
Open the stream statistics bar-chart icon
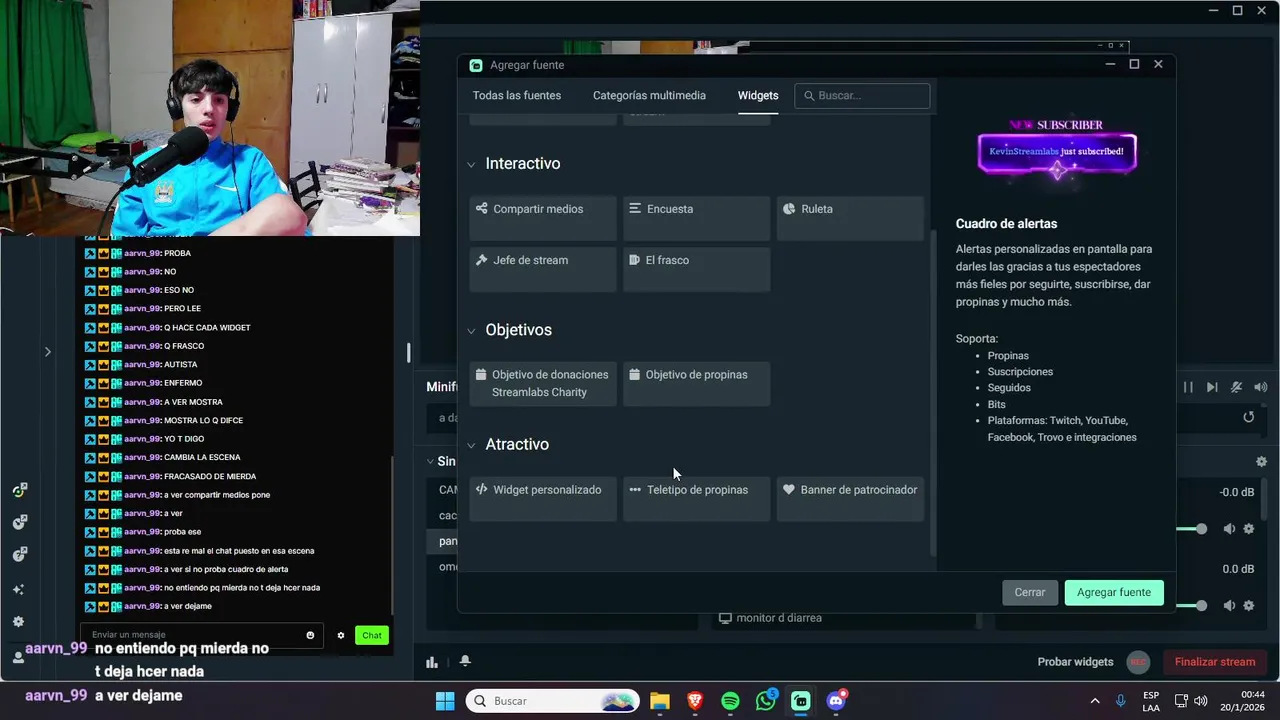(x=432, y=661)
